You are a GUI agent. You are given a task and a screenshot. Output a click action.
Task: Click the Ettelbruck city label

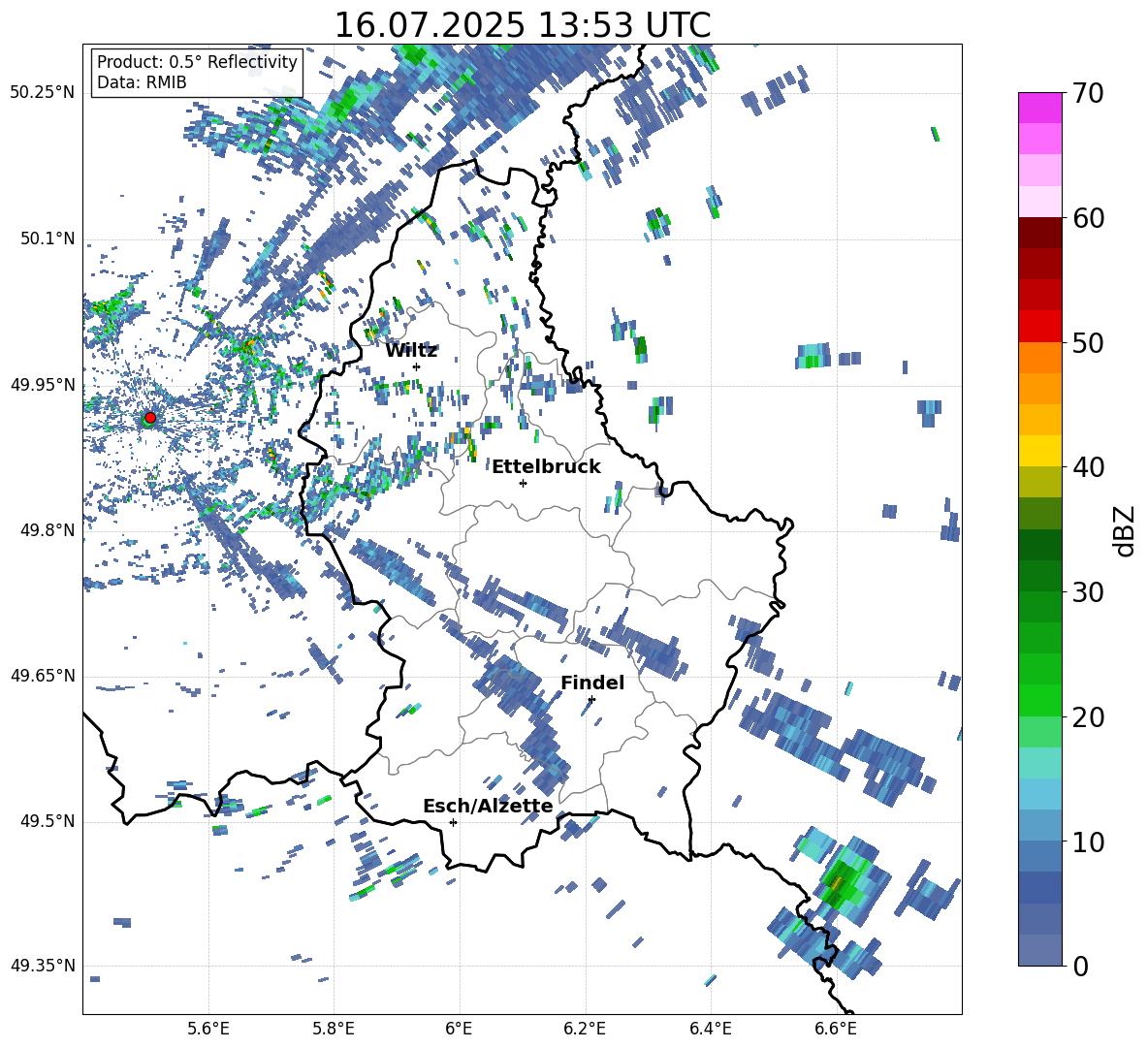click(x=546, y=467)
